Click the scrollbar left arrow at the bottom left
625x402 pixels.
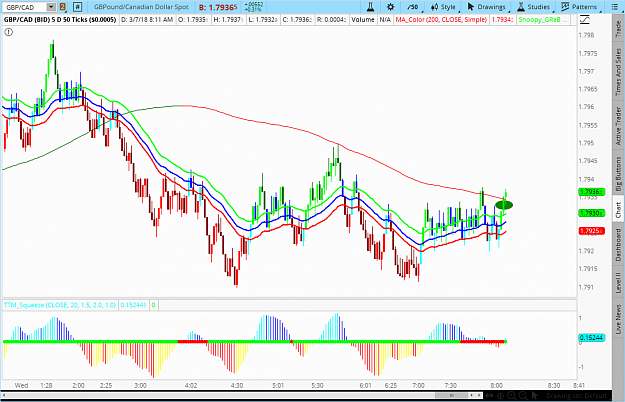pos(4,395)
